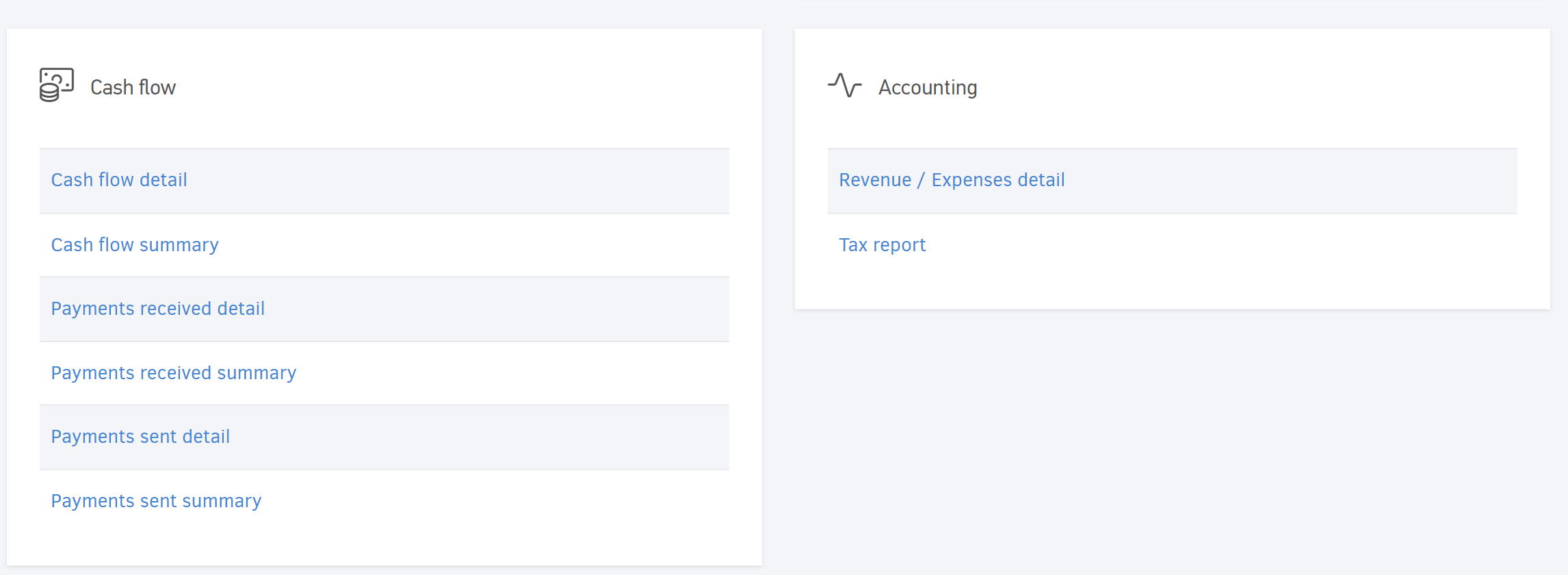Click the Accounting pulse-line icon

pos(845,86)
